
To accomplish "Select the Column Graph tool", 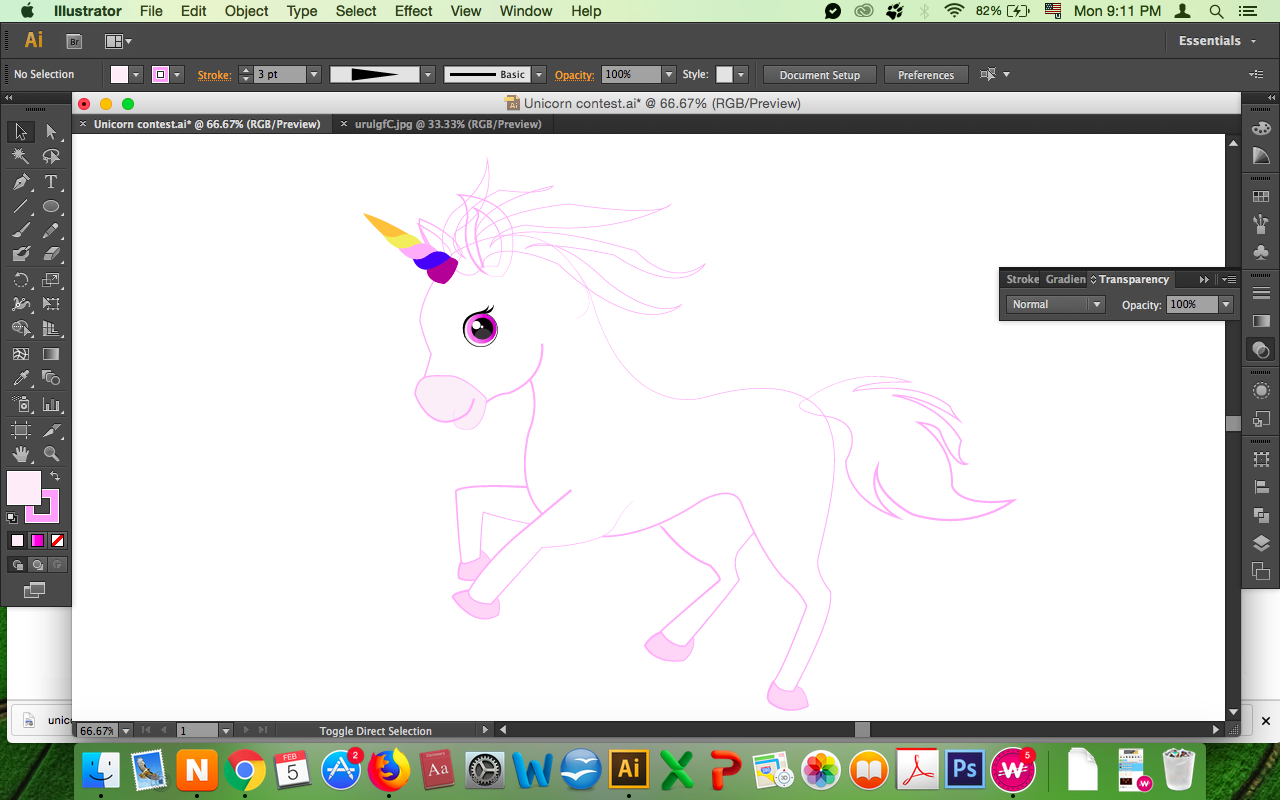I will tap(51, 404).
